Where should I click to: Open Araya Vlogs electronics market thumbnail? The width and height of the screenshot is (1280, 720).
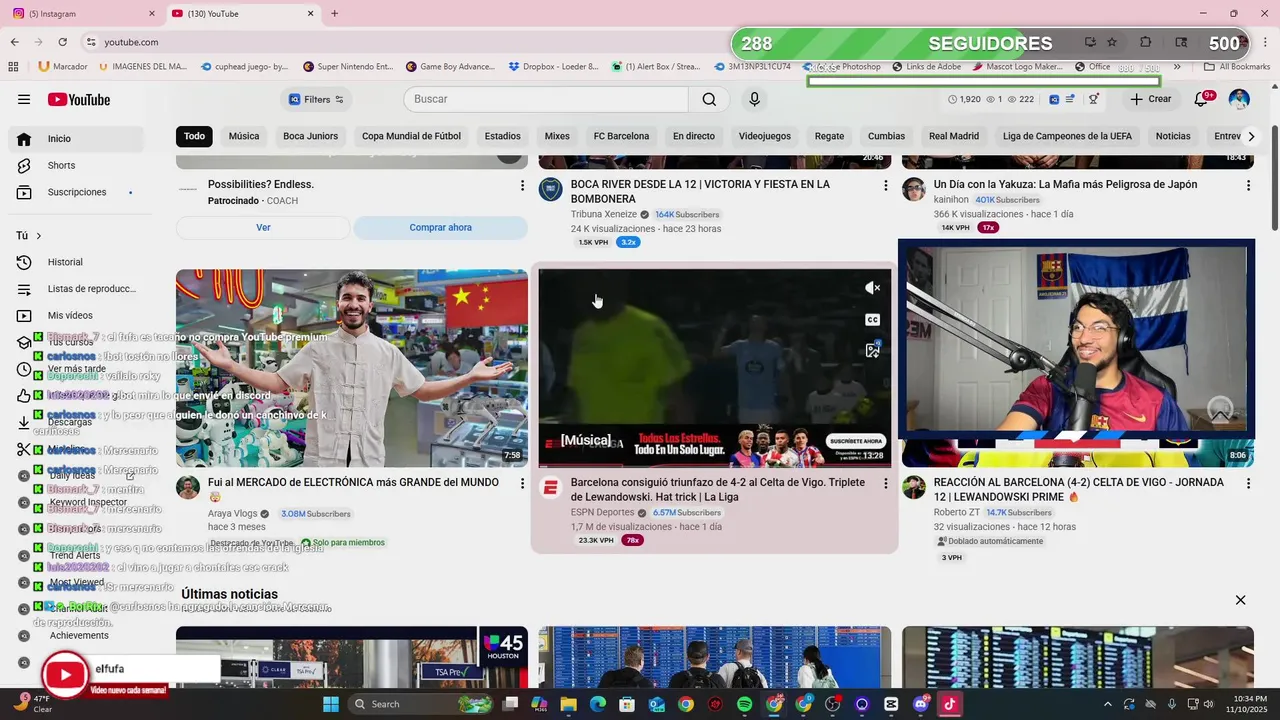tap(352, 368)
